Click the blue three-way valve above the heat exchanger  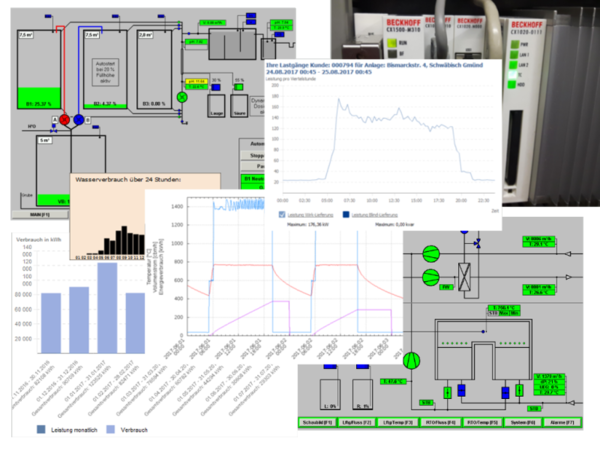point(477,243)
